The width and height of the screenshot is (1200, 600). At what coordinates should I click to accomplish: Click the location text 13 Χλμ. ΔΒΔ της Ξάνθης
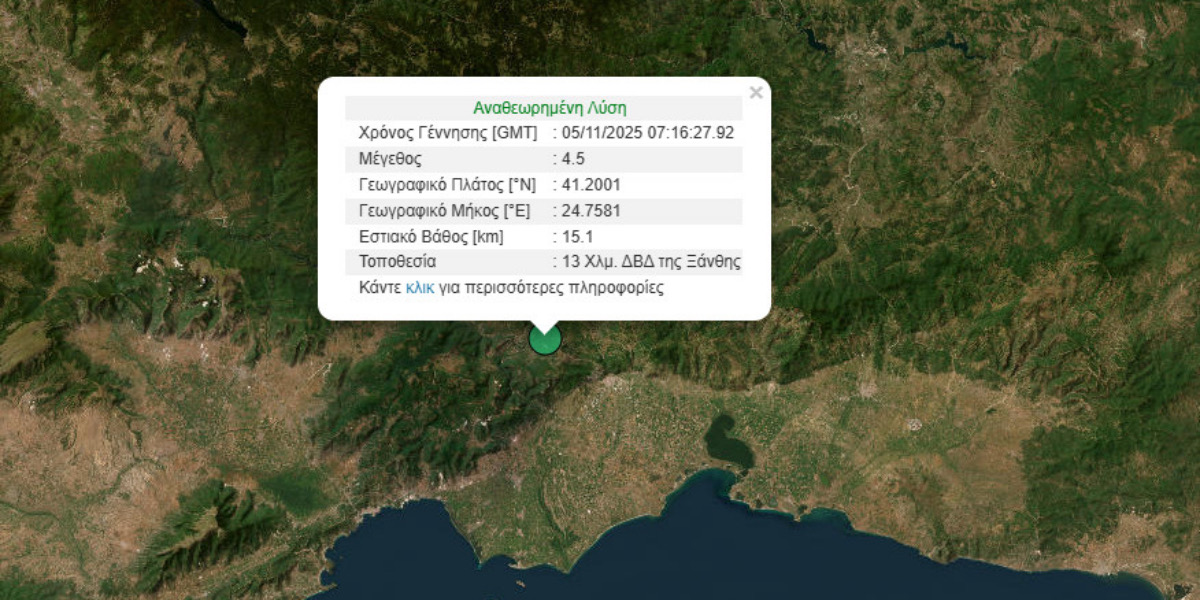point(650,262)
